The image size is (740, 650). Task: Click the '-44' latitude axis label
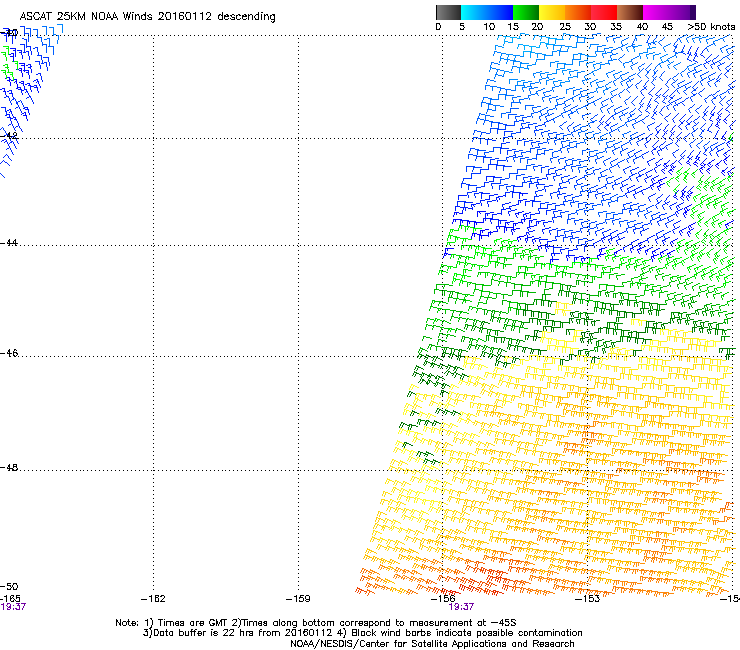9,243
